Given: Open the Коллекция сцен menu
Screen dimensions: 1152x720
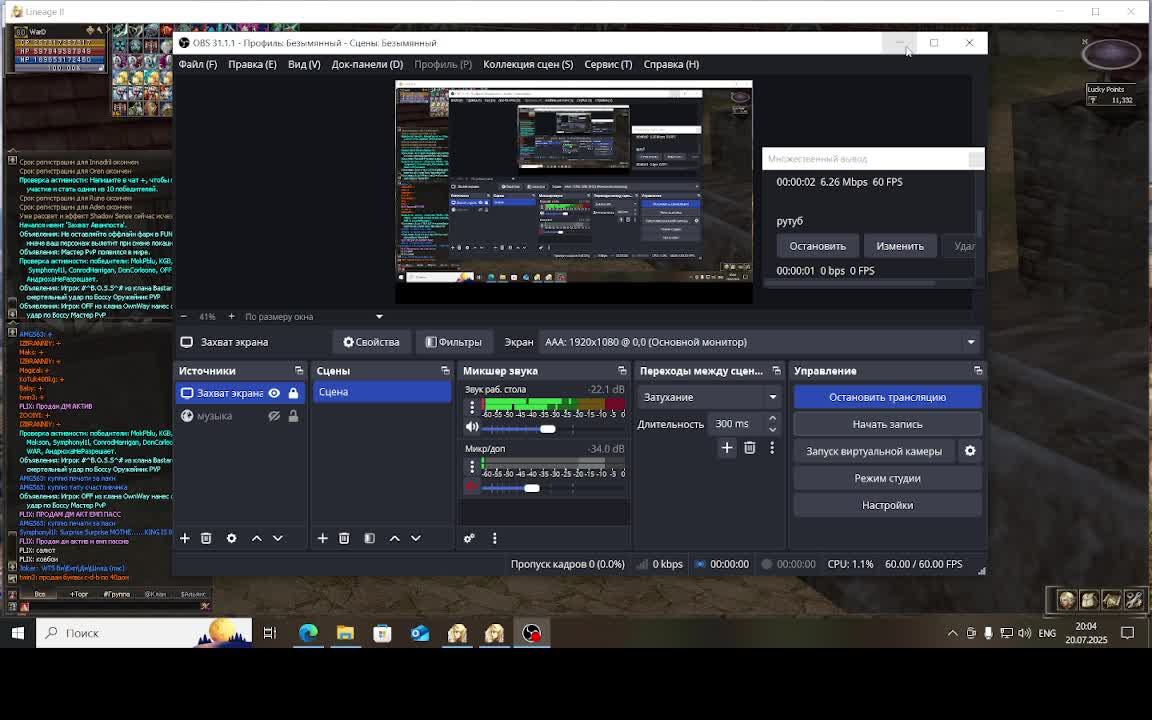Looking at the screenshot, I should [x=528, y=65].
